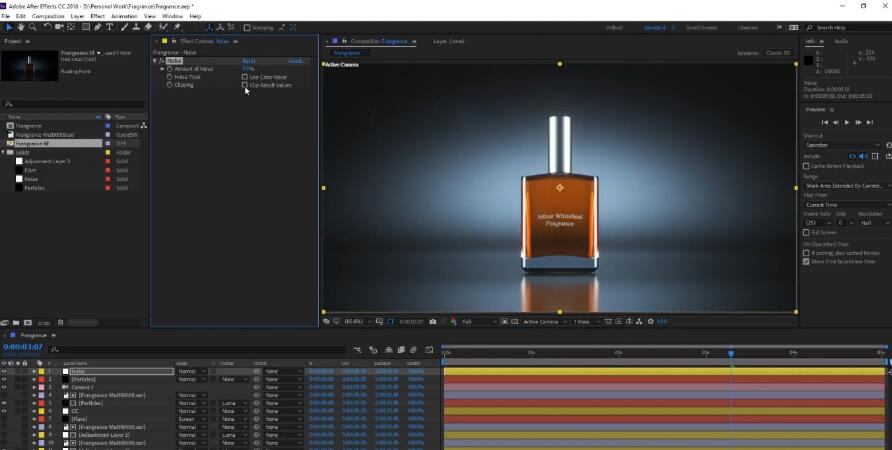Toggle motion blur switch in timeline header
This screenshot has height=450, width=892.
click(x=414, y=349)
